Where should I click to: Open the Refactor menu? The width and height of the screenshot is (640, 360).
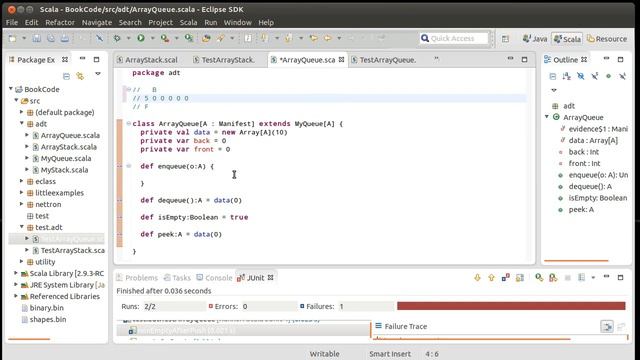click(60, 22)
